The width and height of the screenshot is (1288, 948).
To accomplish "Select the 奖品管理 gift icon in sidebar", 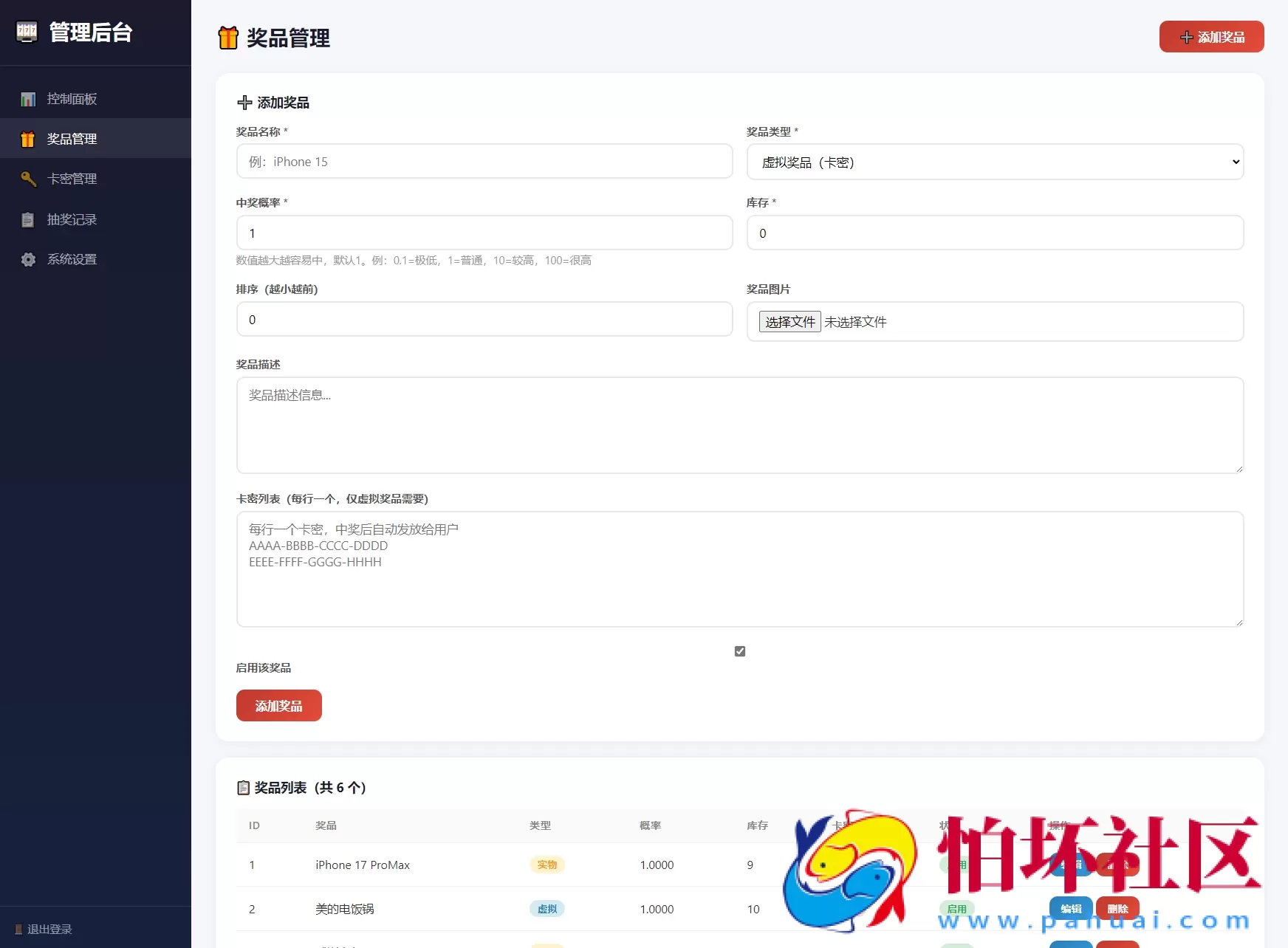I will 28,138.
